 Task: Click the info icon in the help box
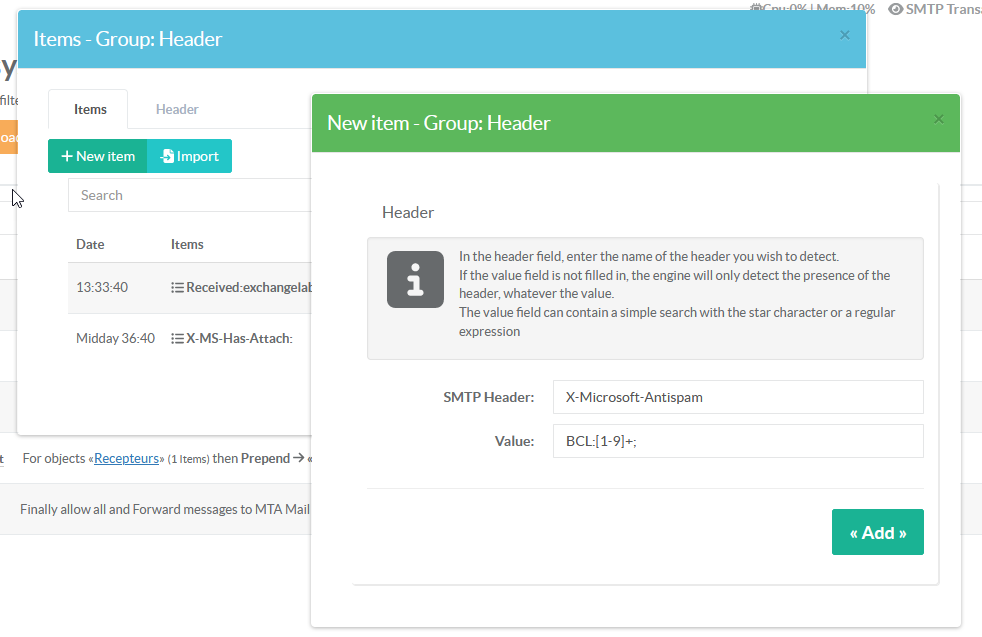coord(415,279)
